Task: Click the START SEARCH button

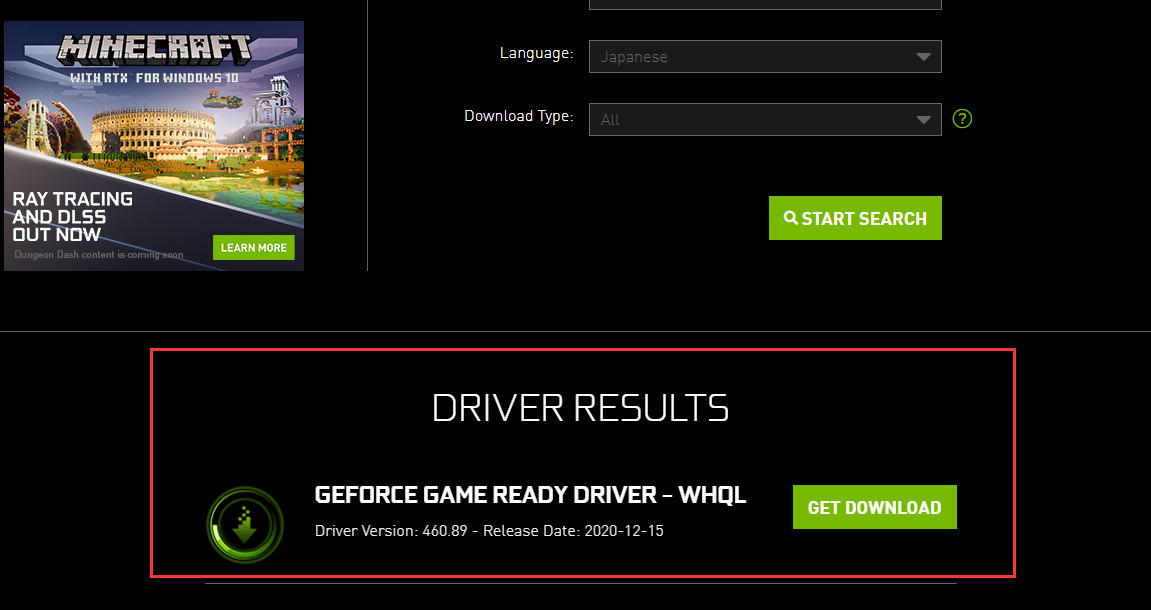Action: point(855,218)
